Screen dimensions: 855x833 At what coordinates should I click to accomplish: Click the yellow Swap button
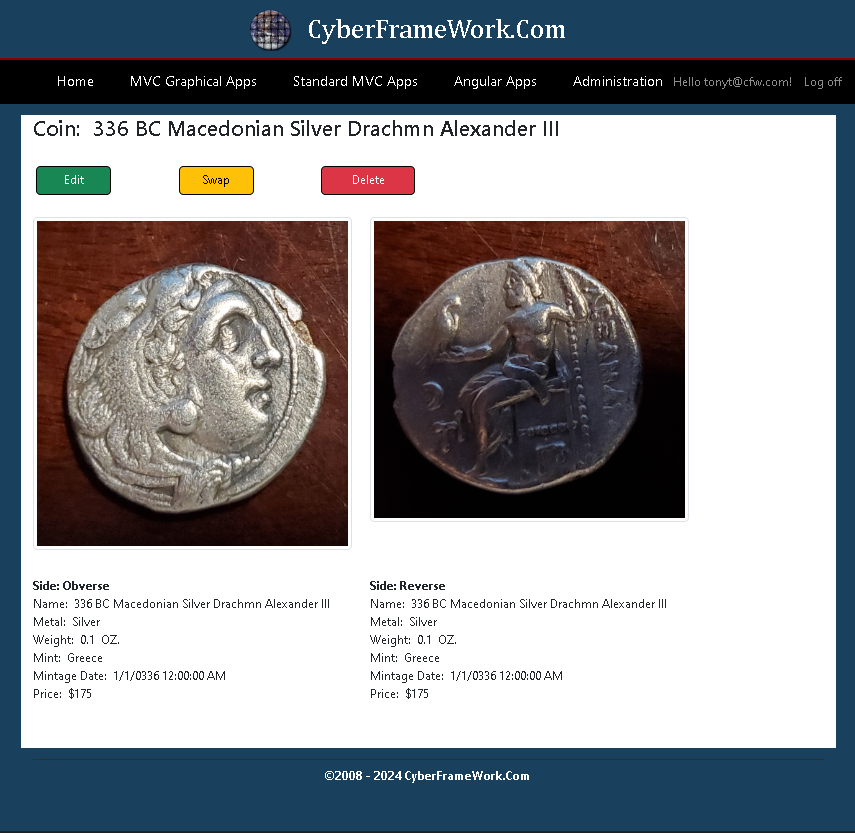216,180
